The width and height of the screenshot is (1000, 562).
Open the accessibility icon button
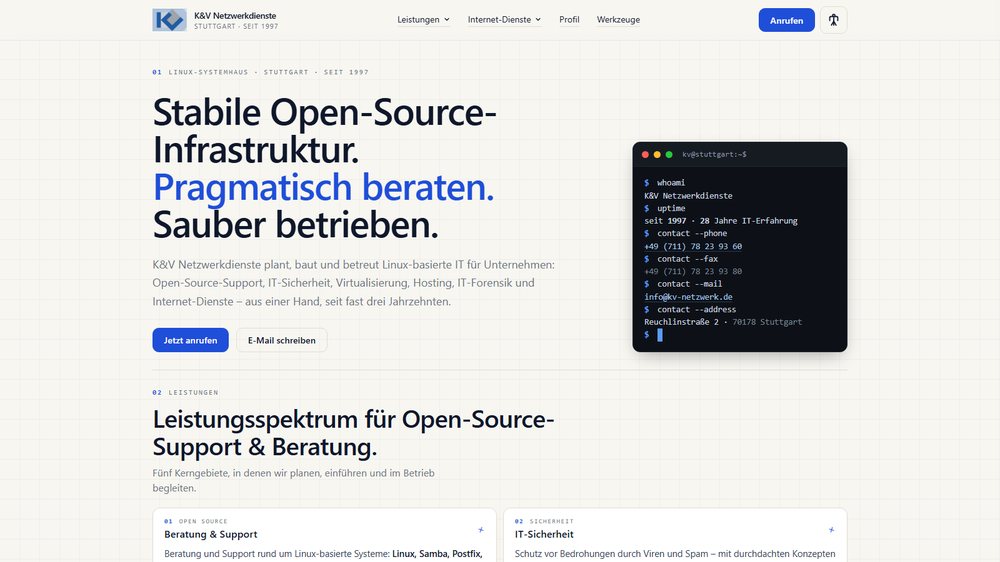coord(833,20)
